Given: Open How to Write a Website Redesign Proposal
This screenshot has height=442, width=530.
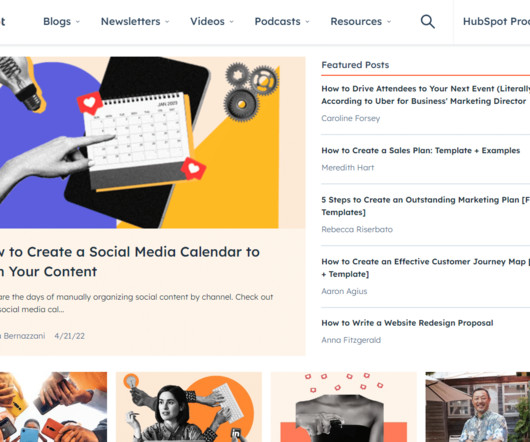Looking at the screenshot, I should click(407, 323).
